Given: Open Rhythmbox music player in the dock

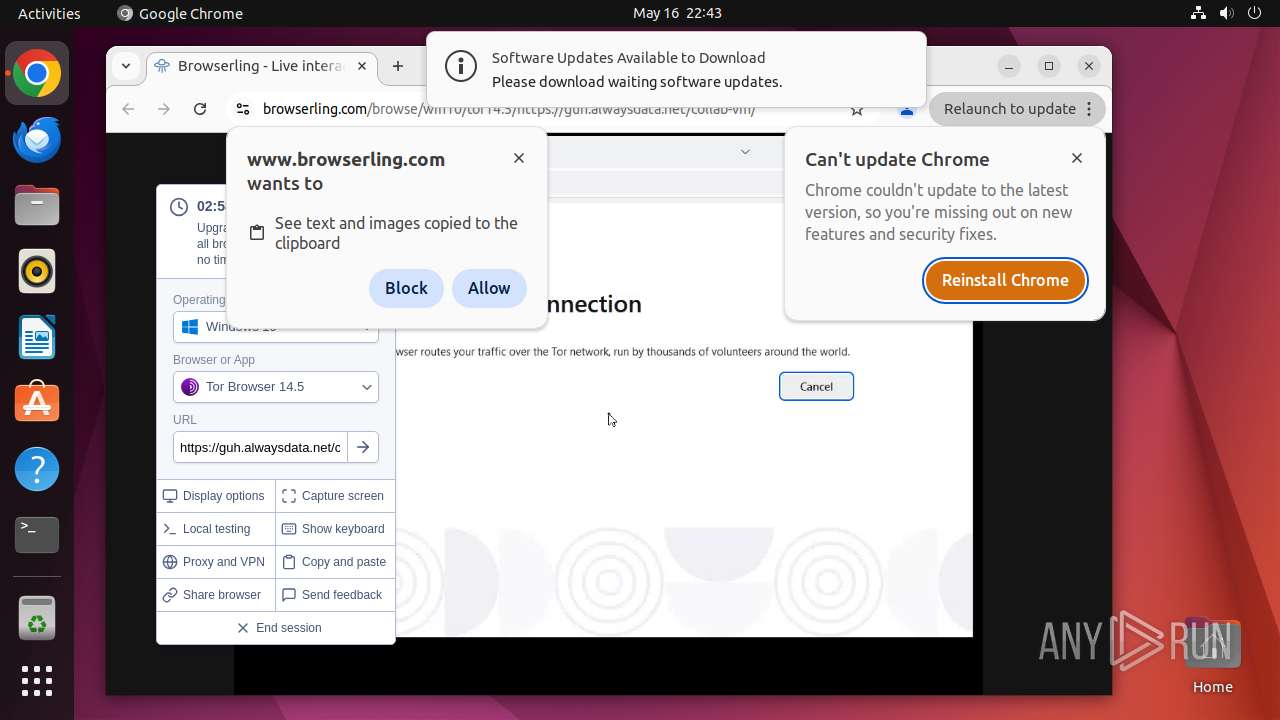Looking at the screenshot, I should click(x=37, y=271).
